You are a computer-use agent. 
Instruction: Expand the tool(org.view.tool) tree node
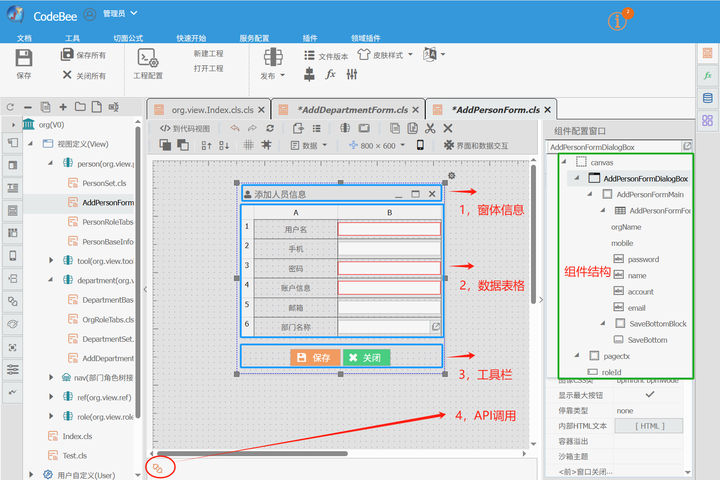(51, 260)
